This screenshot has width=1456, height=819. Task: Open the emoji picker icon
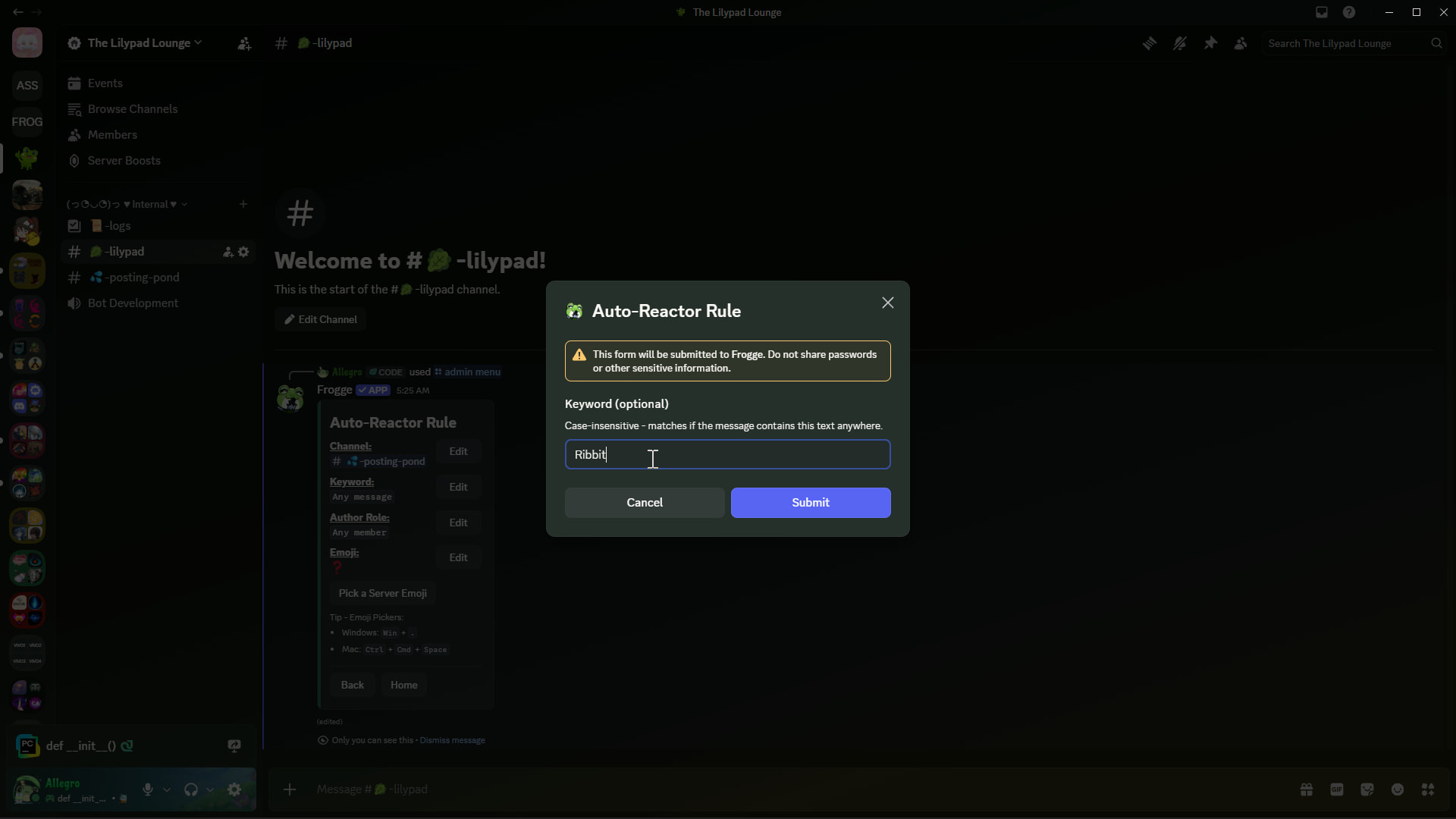[1398, 789]
